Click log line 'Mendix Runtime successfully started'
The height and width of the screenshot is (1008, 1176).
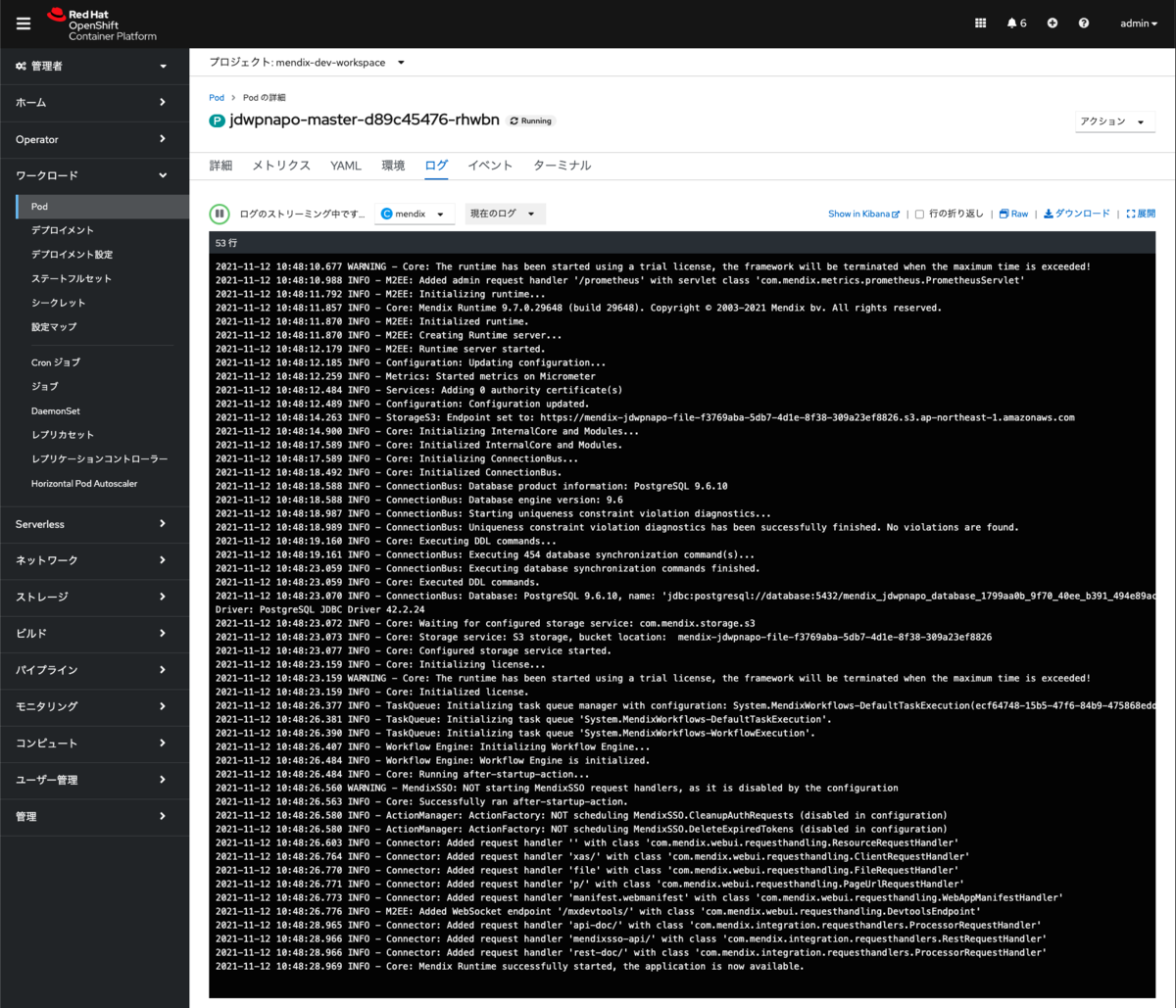pyautogui.click(x=510, y=966)
